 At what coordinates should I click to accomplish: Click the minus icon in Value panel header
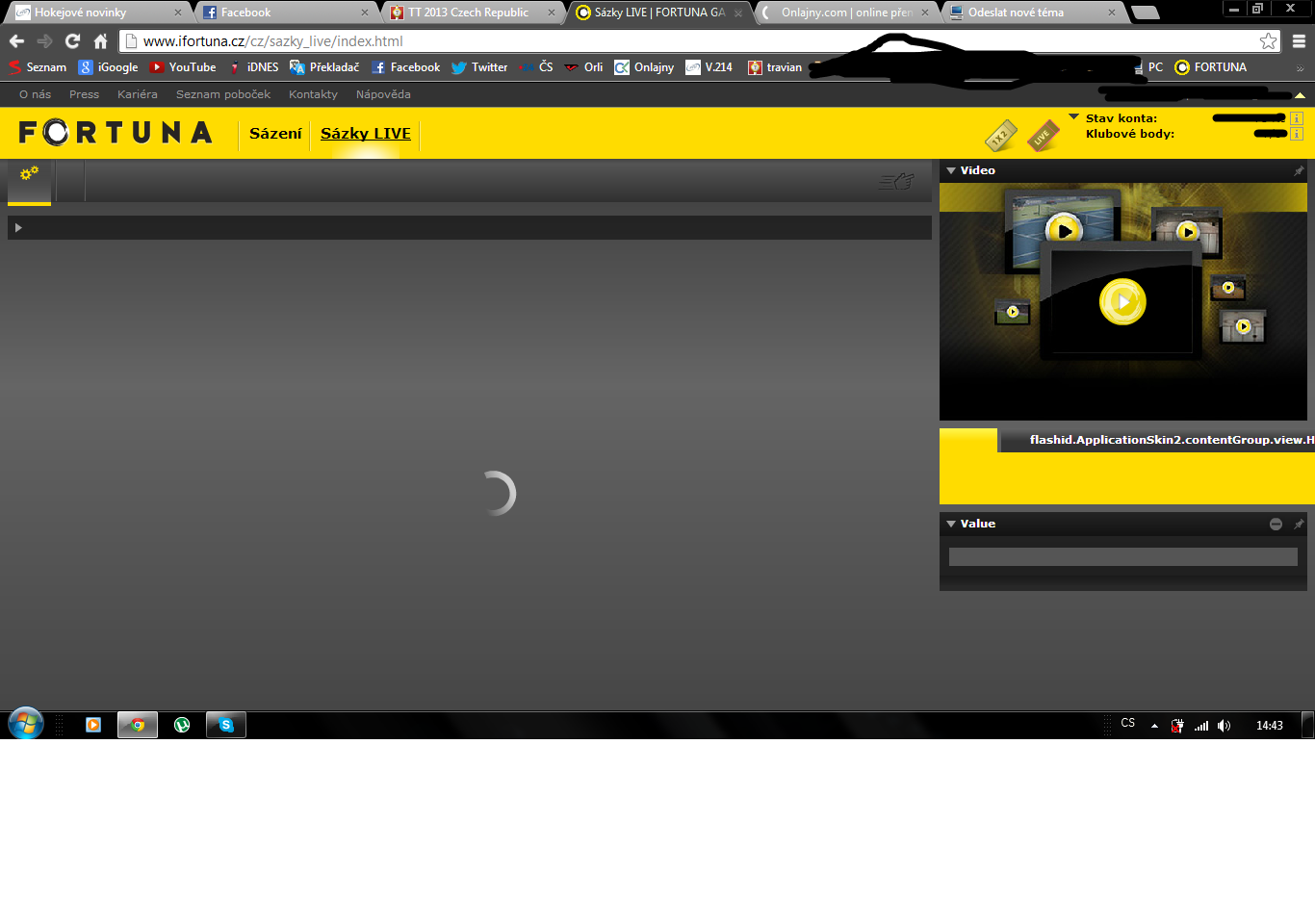click(1276, 524)
